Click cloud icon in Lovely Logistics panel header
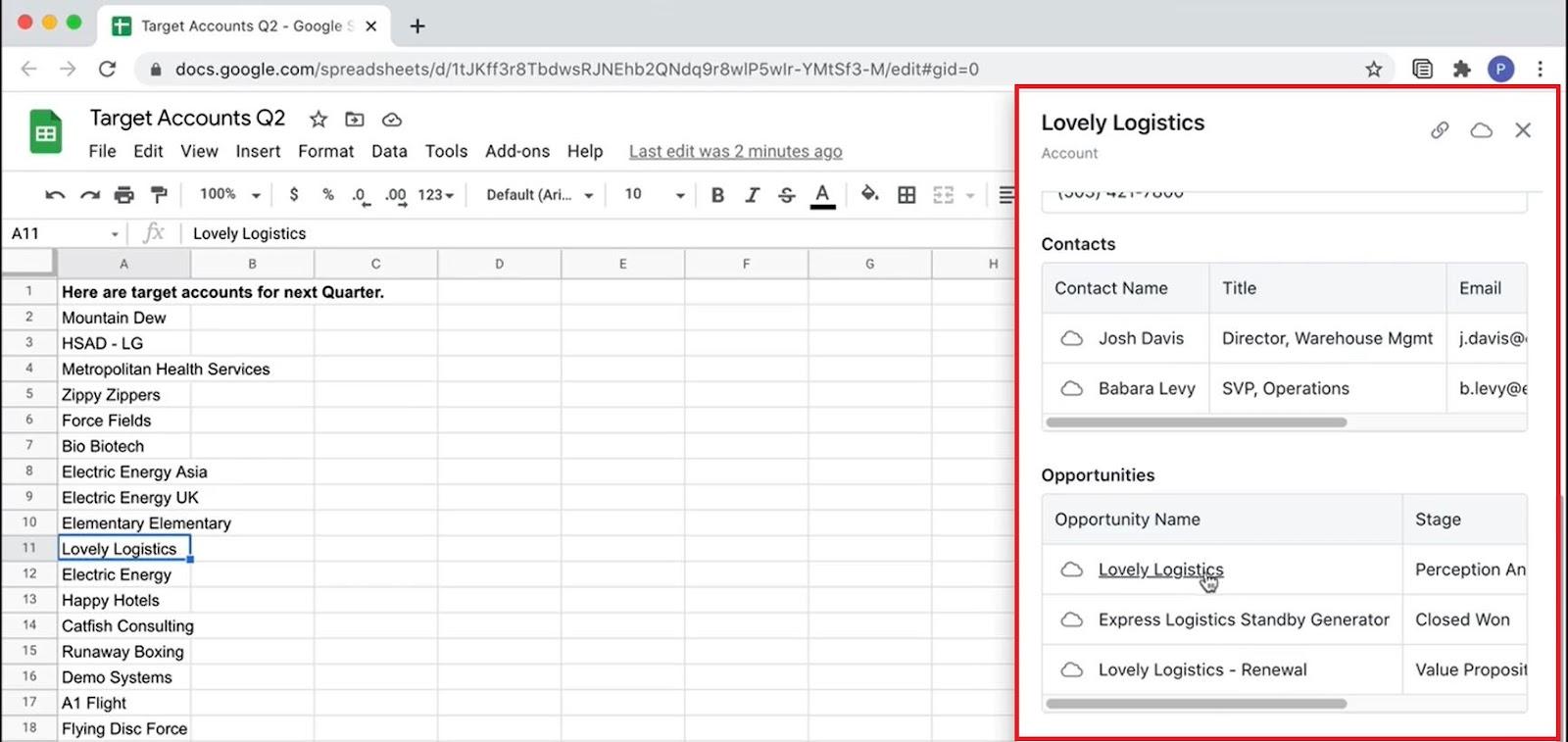Image resolution: width=1568 pixels, height=742 pixels. 1482,129
